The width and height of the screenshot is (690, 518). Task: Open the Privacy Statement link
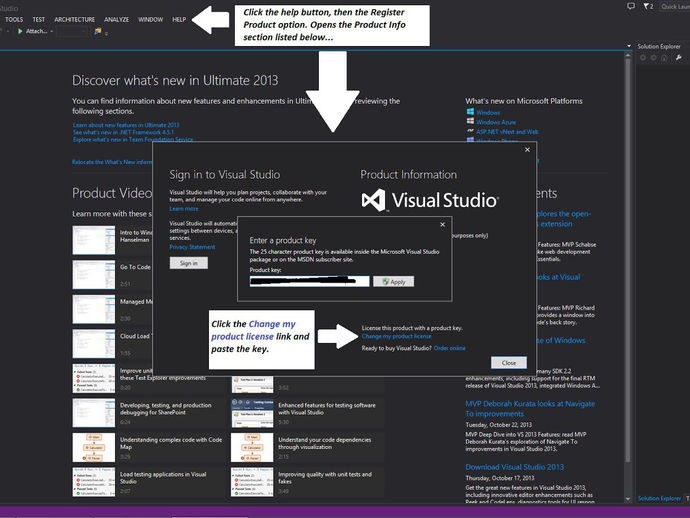coord(192,247)
